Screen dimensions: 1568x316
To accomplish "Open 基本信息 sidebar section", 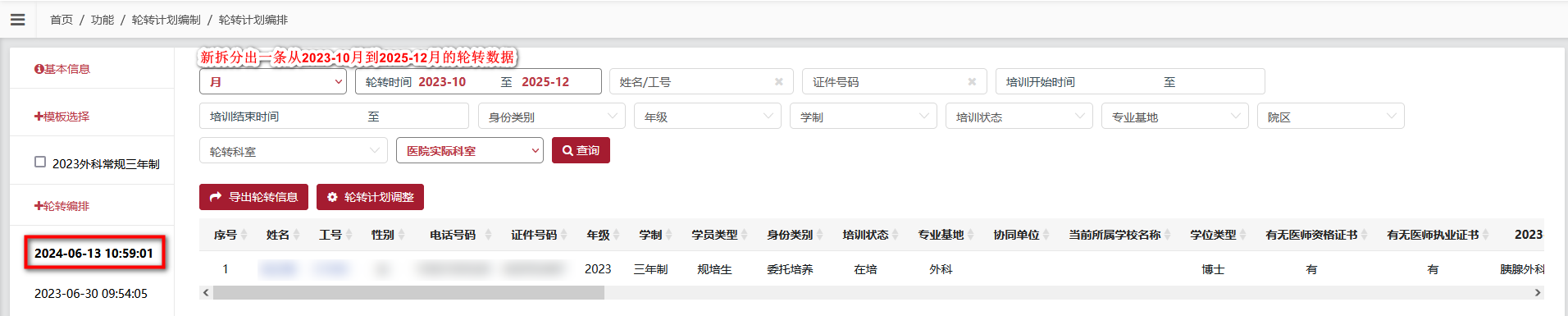I will 62,69.
